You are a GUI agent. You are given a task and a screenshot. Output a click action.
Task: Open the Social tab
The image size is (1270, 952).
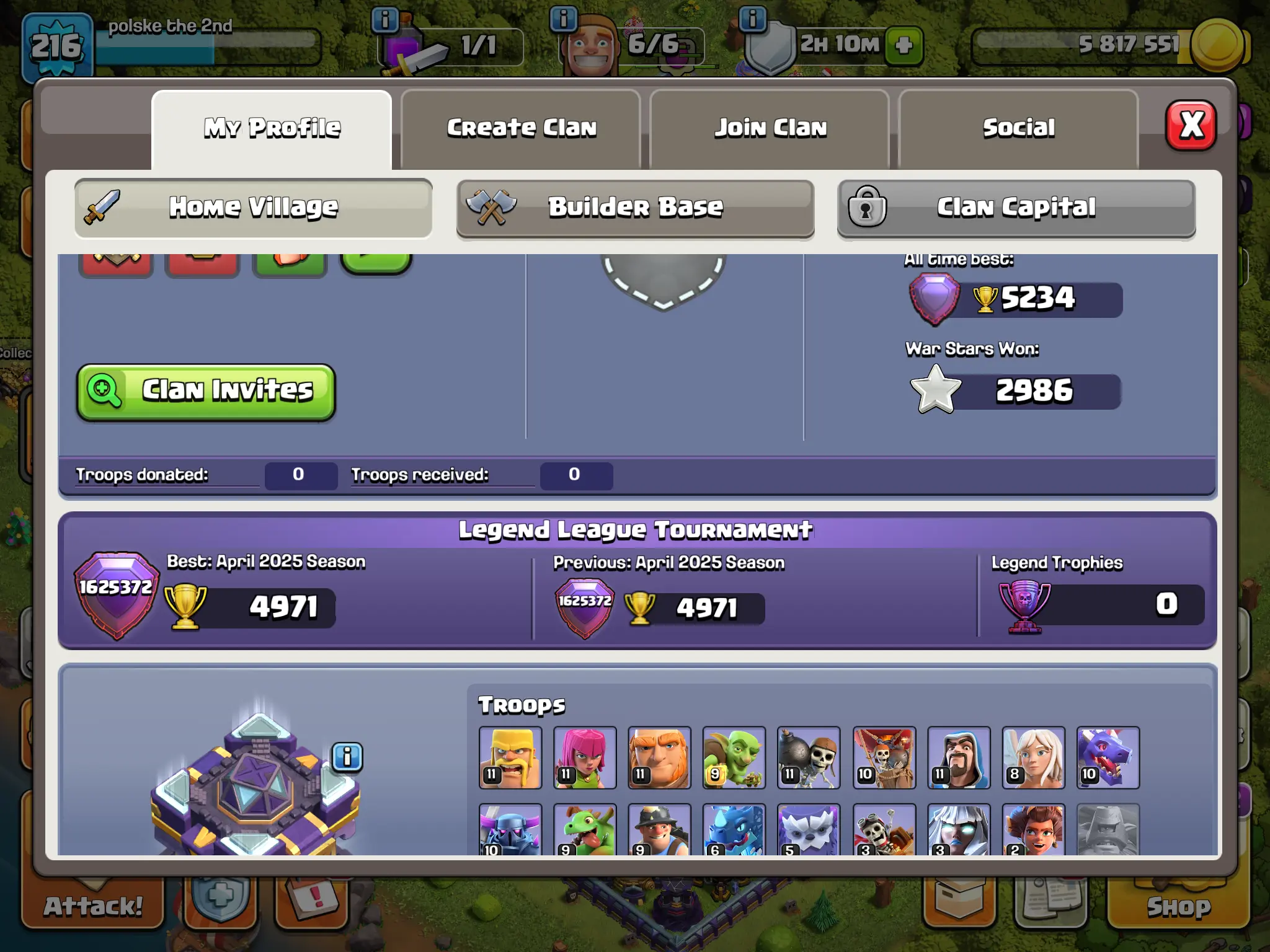point(1018,128)
